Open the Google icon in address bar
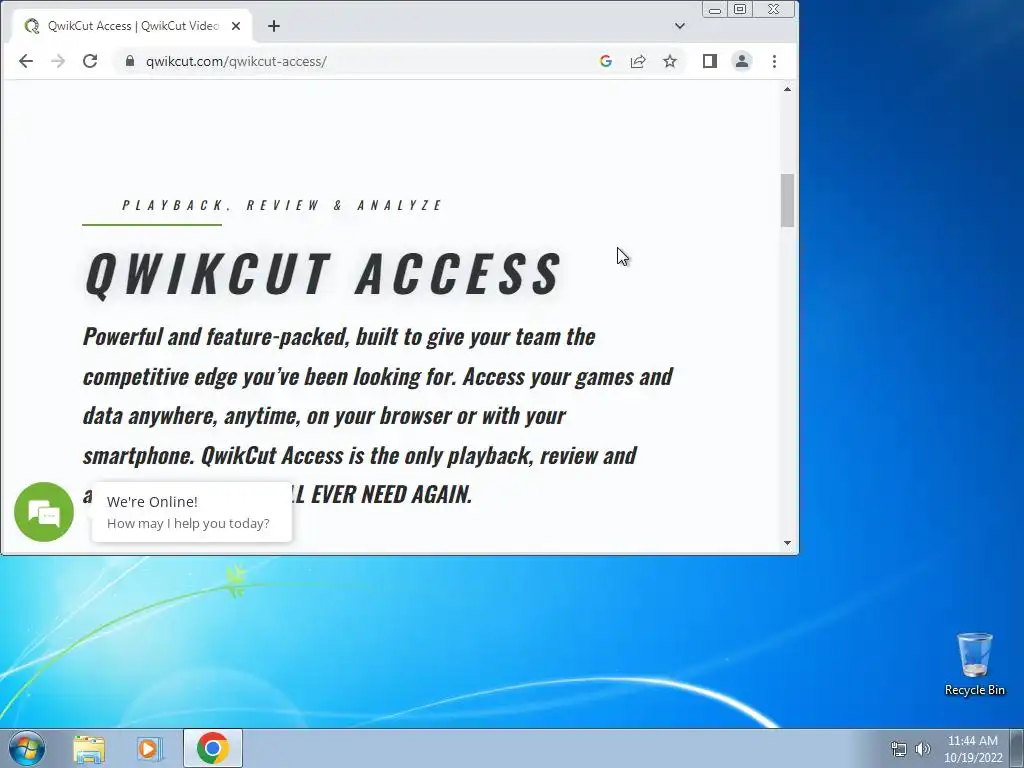This screenshot has height=768, width=1024. (605, 61)
